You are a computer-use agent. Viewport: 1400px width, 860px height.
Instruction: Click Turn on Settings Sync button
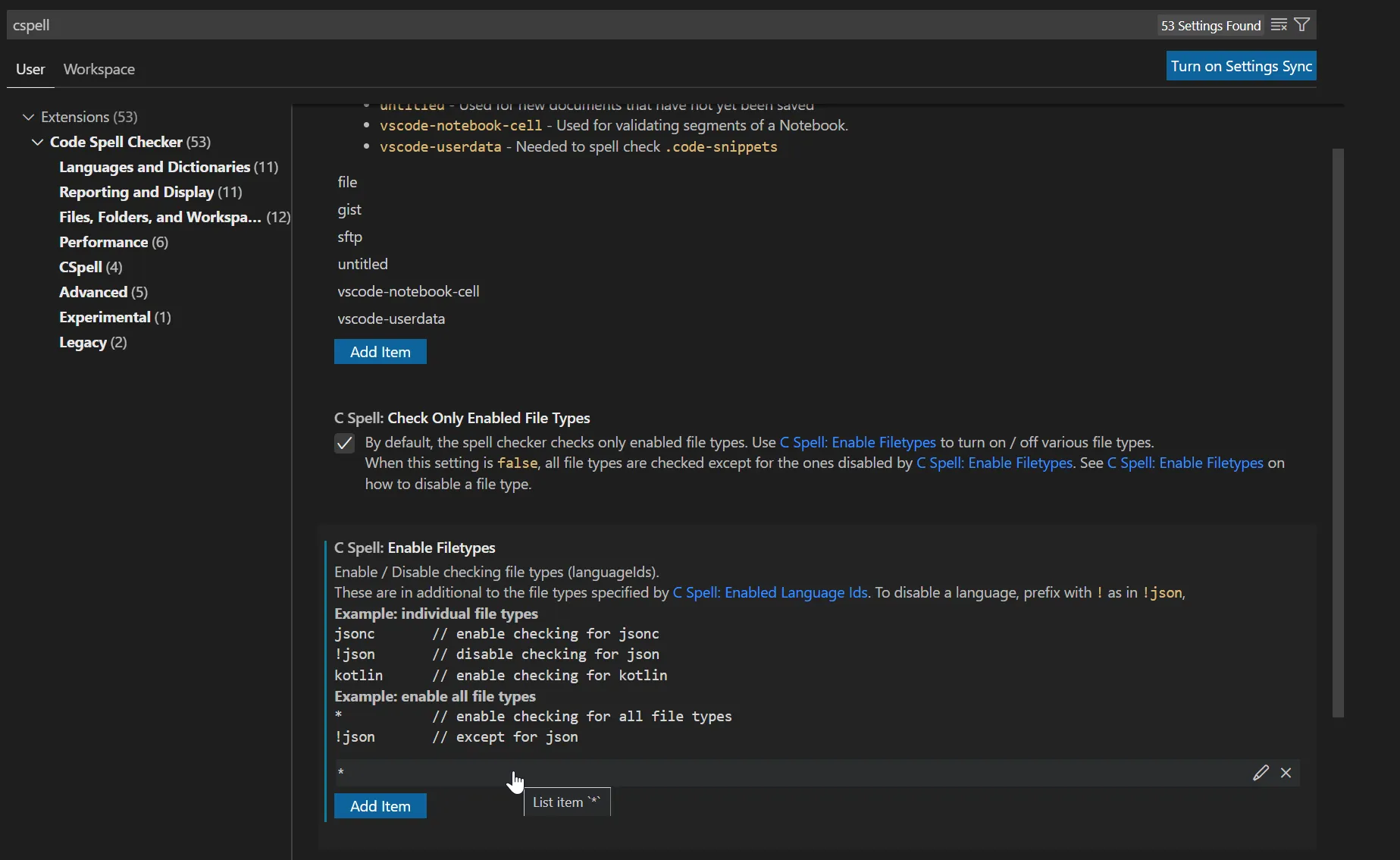pyautogui.click(x=1241, y=66)
